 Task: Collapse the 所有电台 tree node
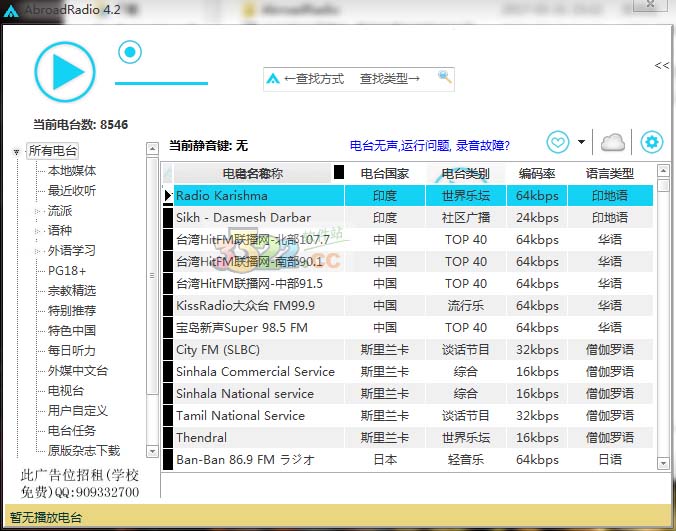pyautogui.click(x=17, y=152)
